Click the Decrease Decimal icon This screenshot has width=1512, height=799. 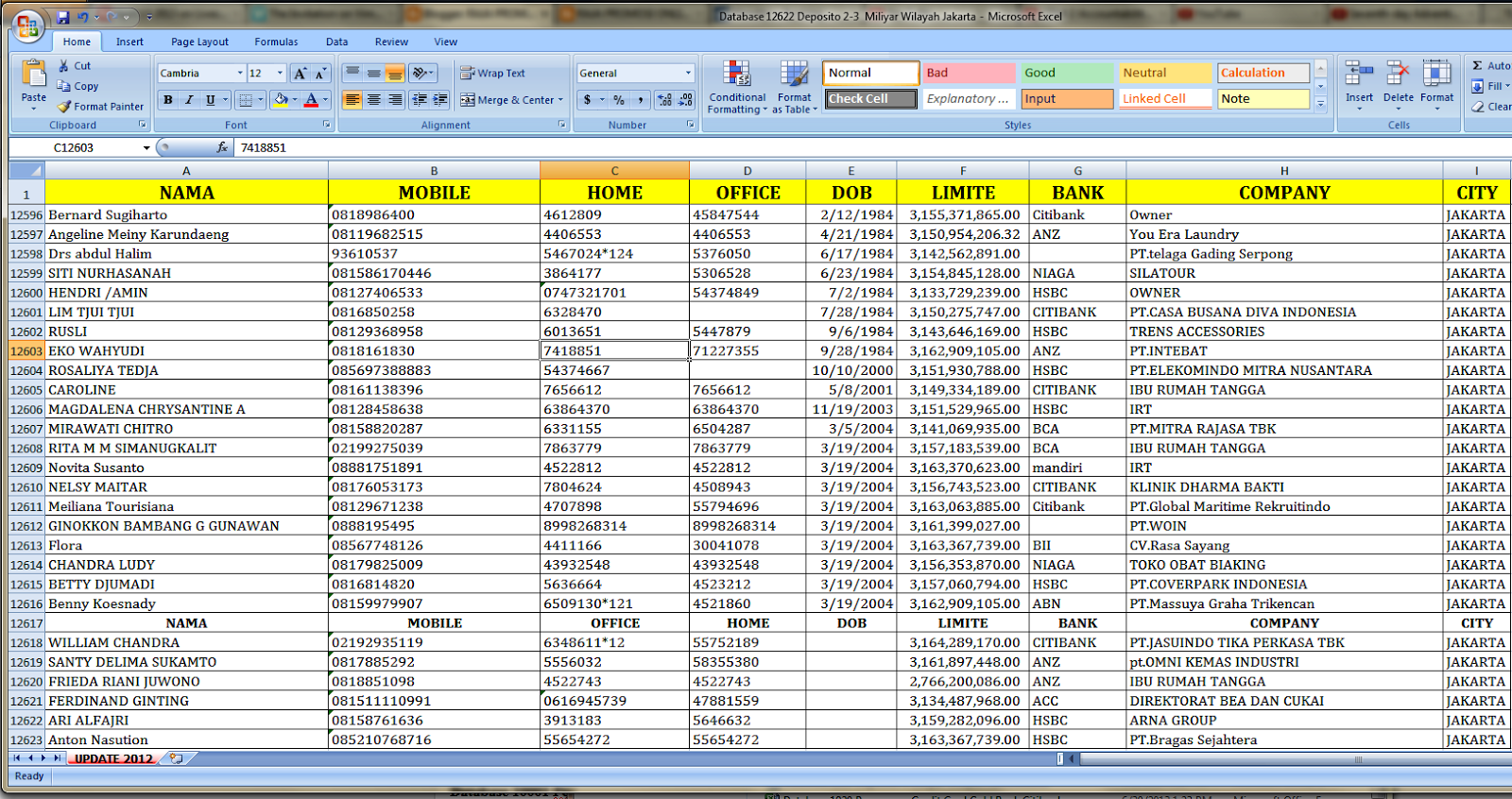pos(686,100)
